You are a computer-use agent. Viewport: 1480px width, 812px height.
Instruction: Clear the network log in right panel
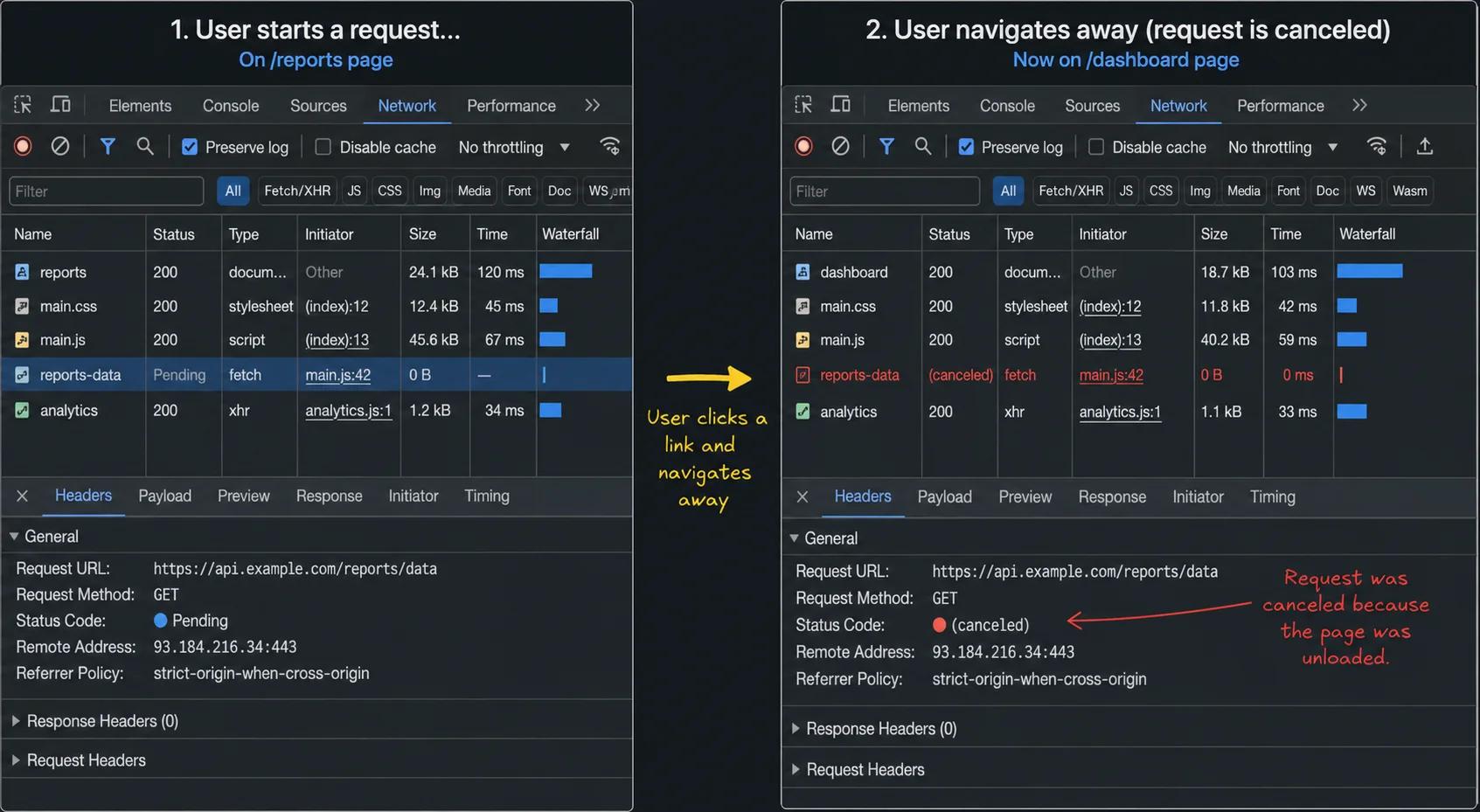click(x=840, y=146)
